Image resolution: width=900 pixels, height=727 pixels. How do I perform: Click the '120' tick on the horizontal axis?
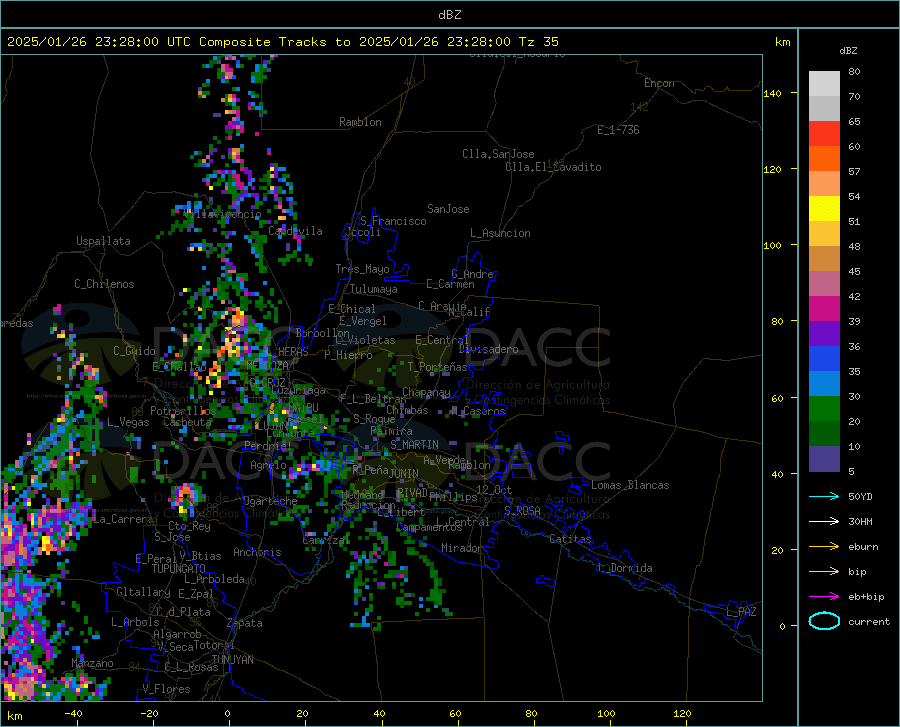(682, 713)
